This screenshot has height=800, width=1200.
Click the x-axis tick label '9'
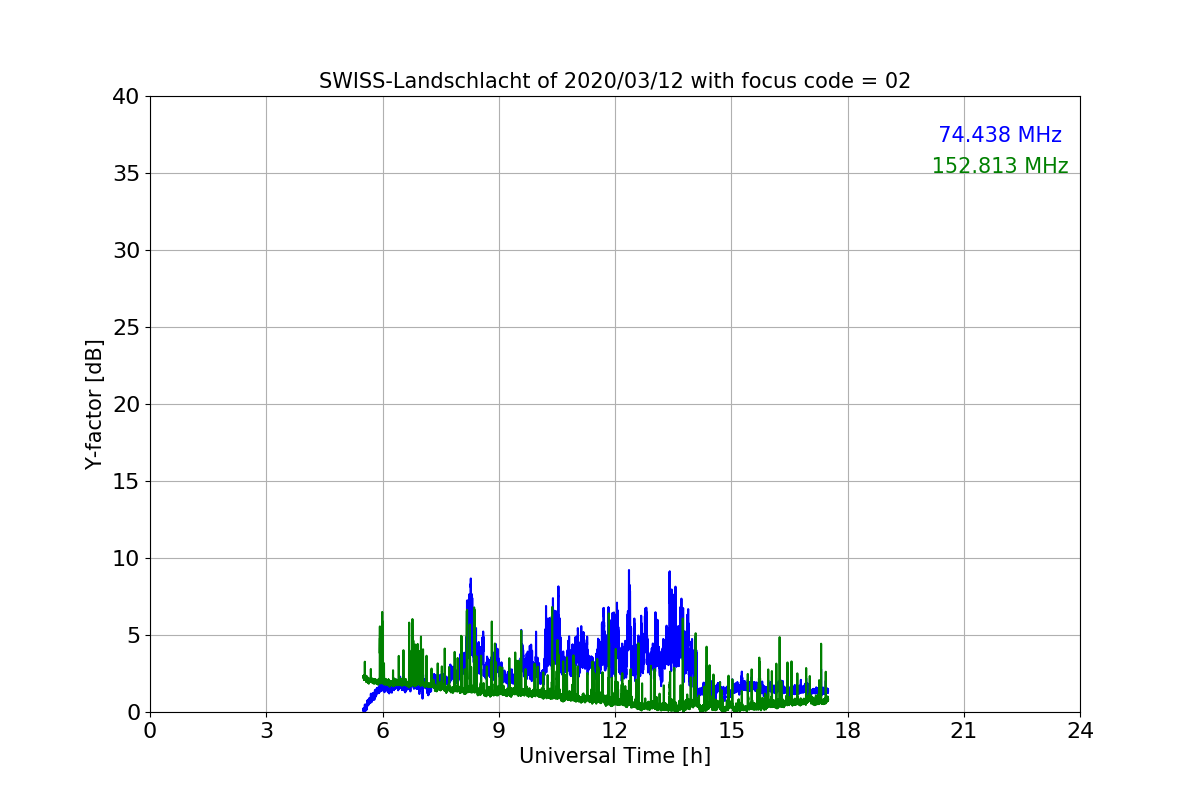(499, 731)
